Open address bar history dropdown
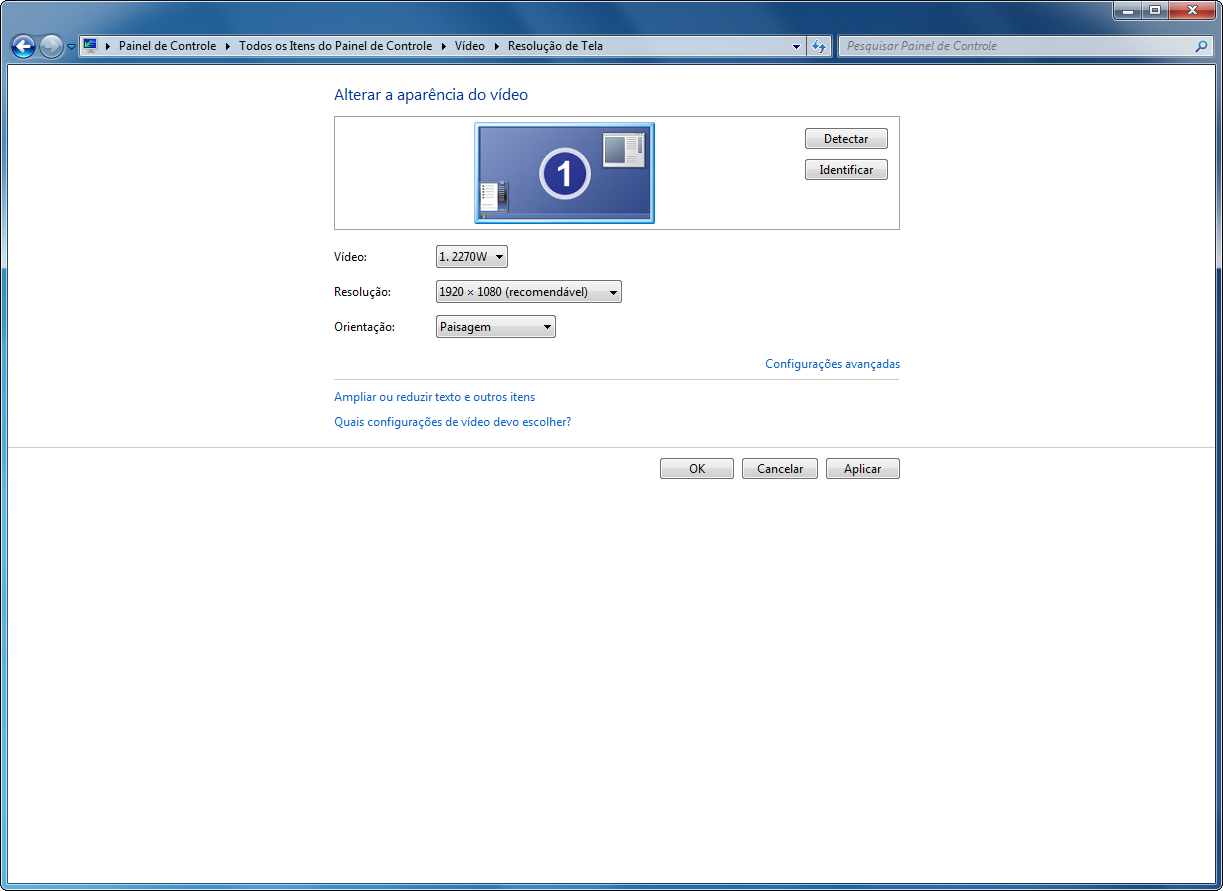The height and width of the screenshot is (891, 1223). tap(797, 46)
